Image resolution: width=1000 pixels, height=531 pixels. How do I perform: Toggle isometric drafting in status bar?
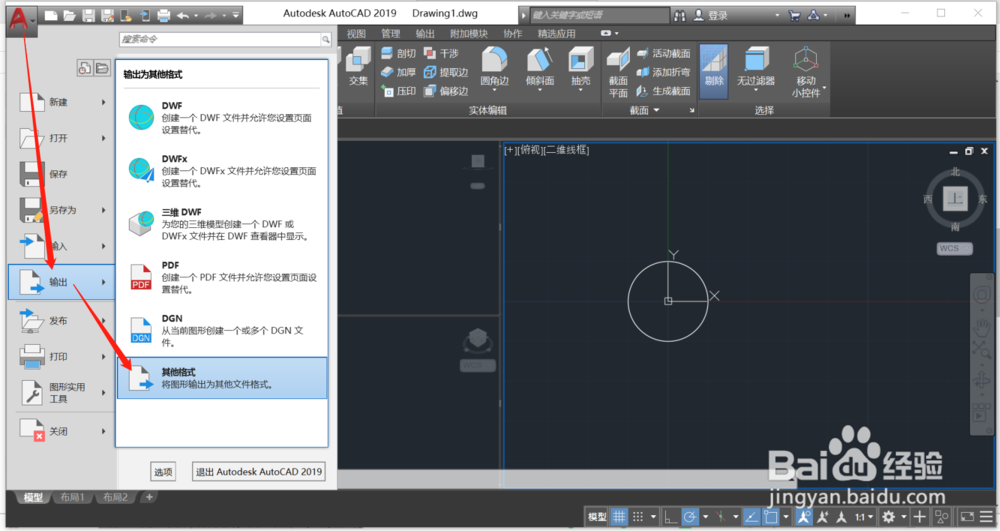pyautogui.click(x=721, y=517)
